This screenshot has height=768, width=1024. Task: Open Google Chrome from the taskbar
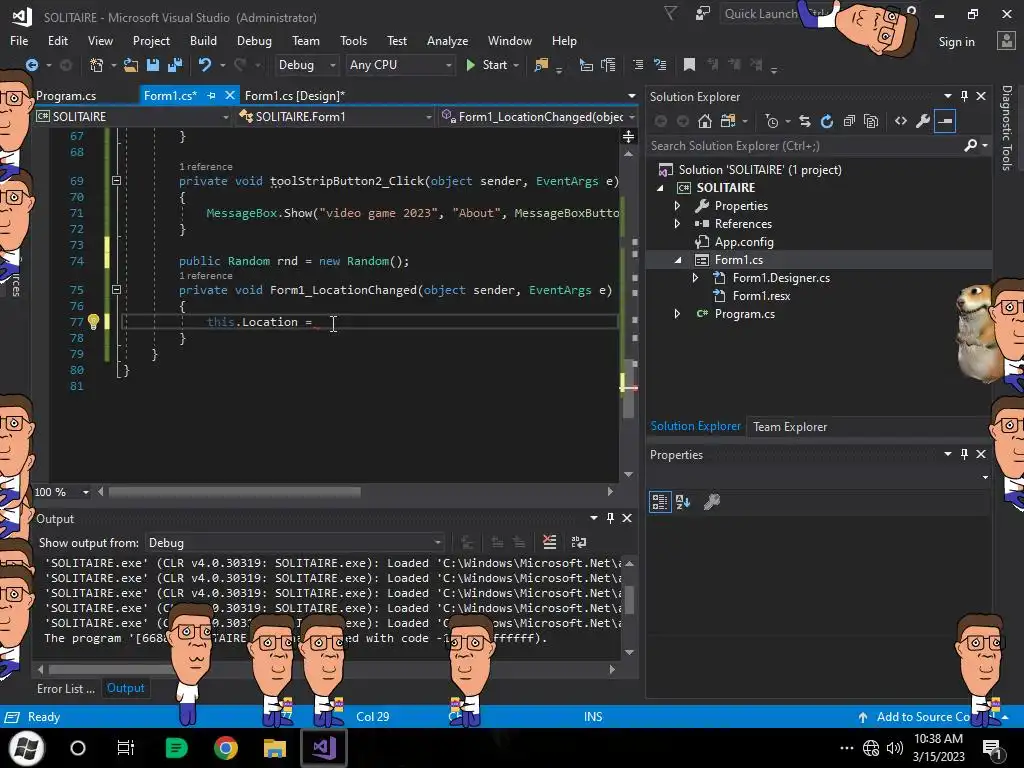(225, 748)
